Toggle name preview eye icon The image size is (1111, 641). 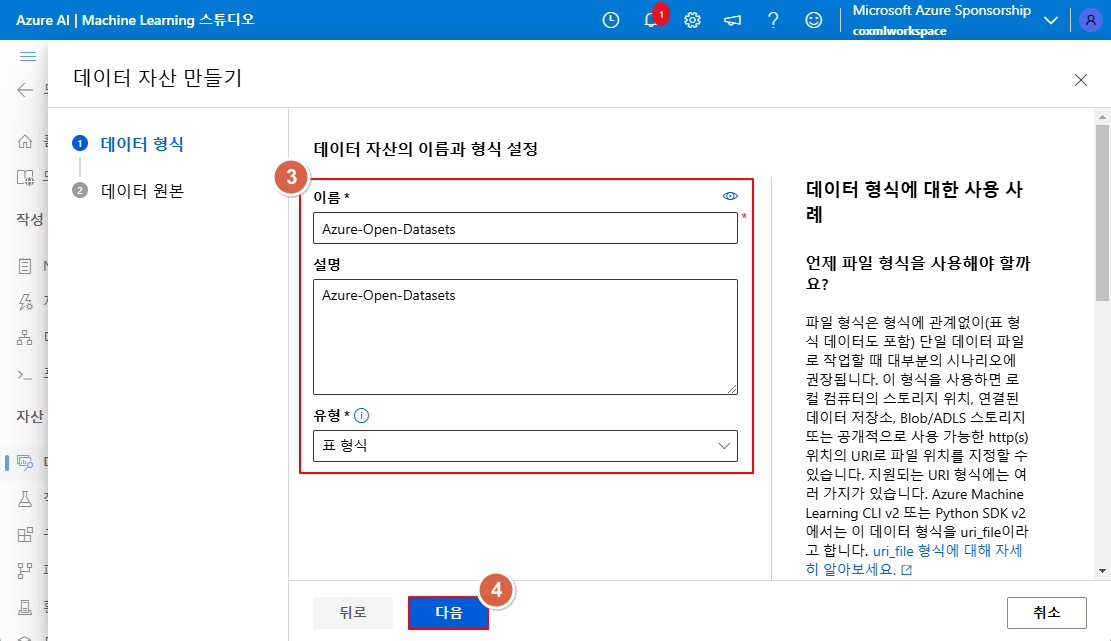730,196
